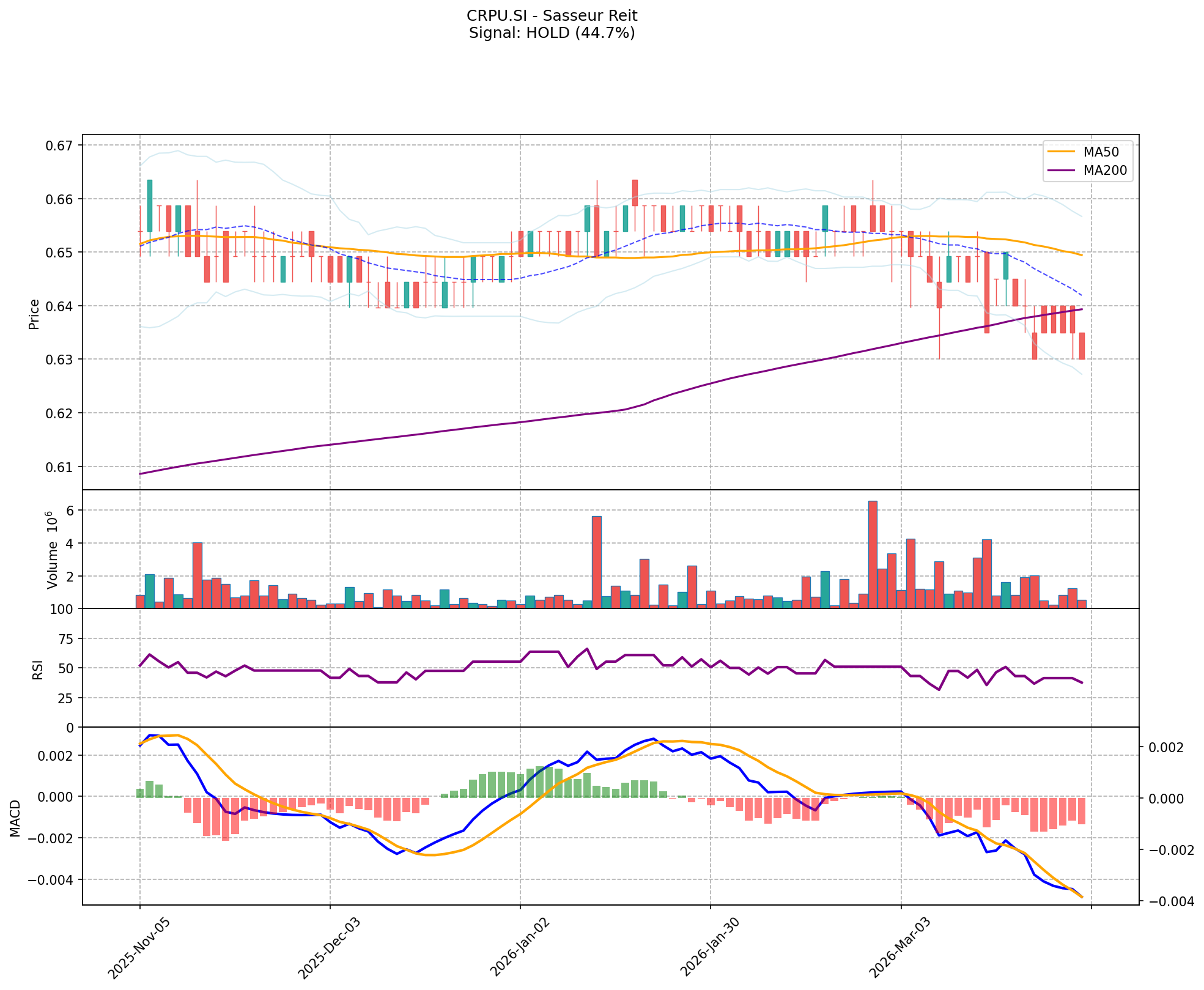1204x990 pixels.
Task: Click the purple MA200 legend line swatch
Action: [x=1062, y=171]
